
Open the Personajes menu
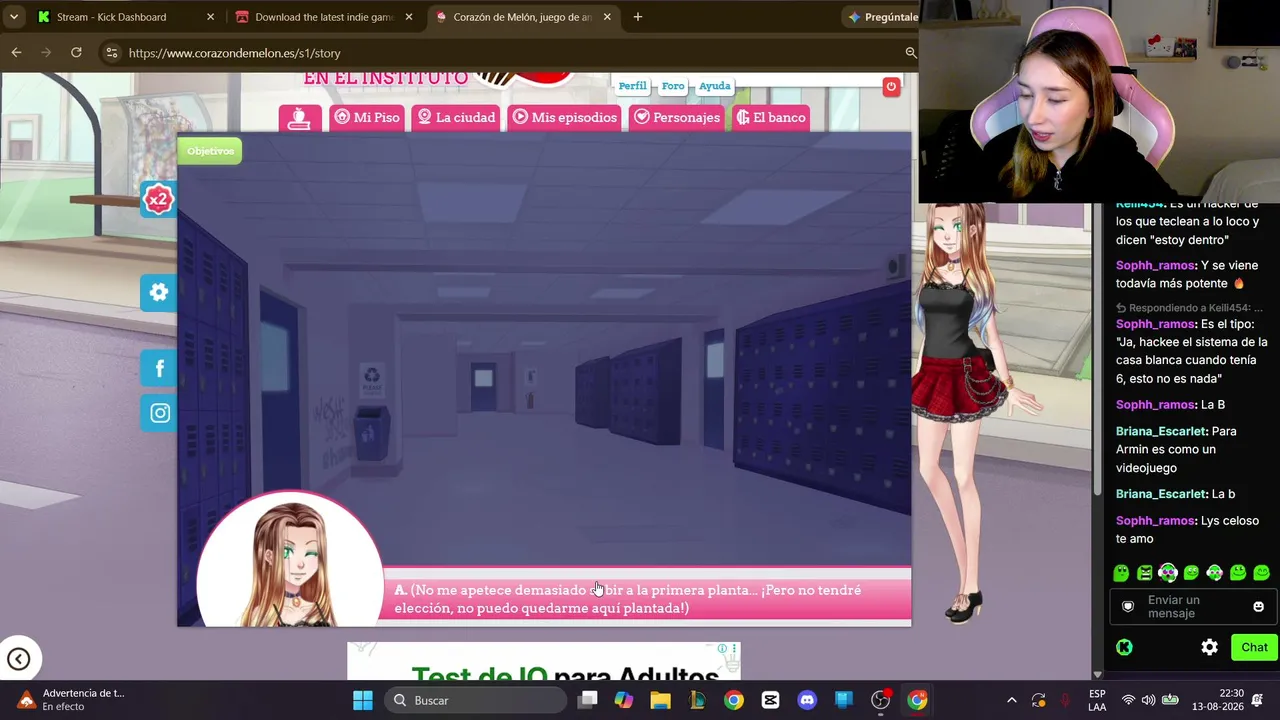[x=677, y=118]
